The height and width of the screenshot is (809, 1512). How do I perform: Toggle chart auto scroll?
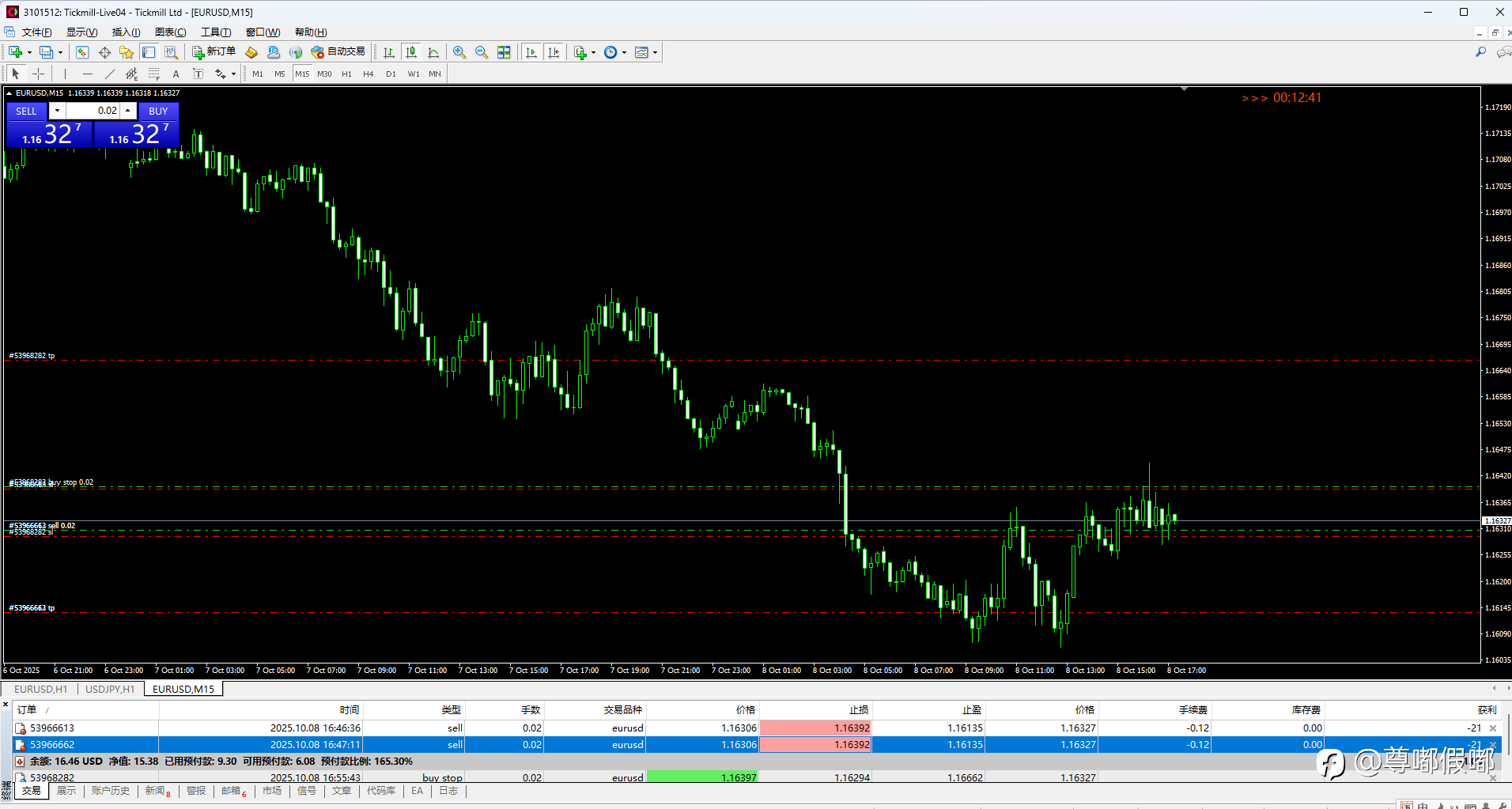point(531,52)
